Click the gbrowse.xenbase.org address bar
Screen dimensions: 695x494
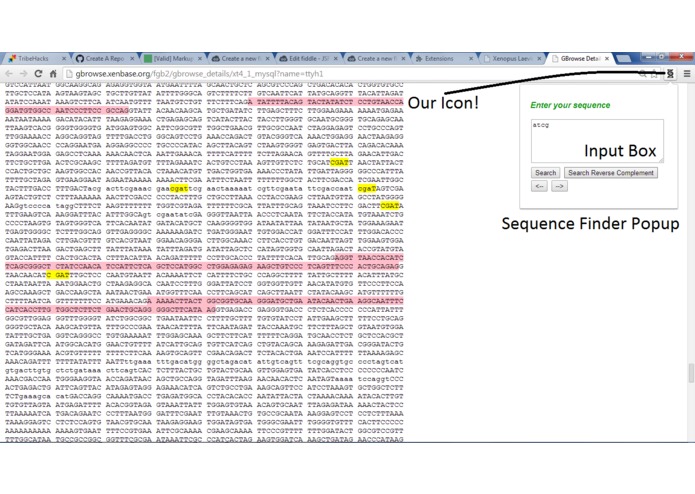[350, 74]
